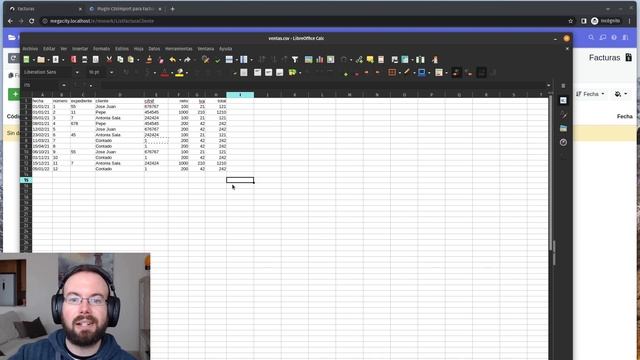Screen dimensions: 640x360
Task: Click the Open folder icon in Calc toolbar
Action: pos(41,60)
